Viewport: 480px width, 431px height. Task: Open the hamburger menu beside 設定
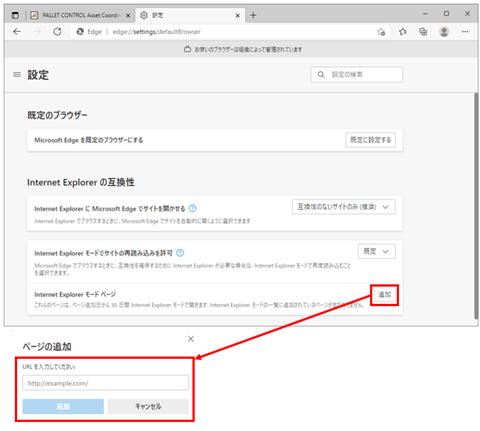click(17, 75)
